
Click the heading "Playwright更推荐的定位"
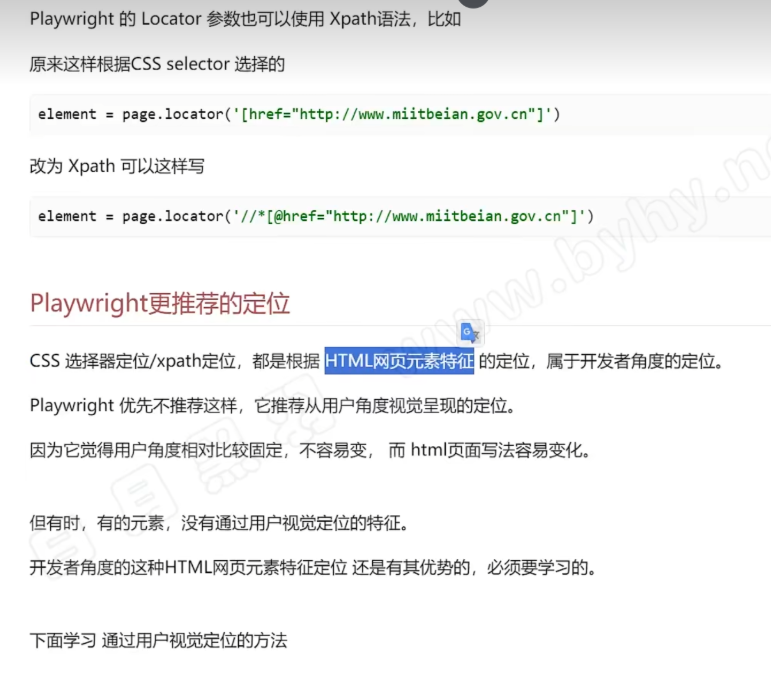[x=160, y=303]
